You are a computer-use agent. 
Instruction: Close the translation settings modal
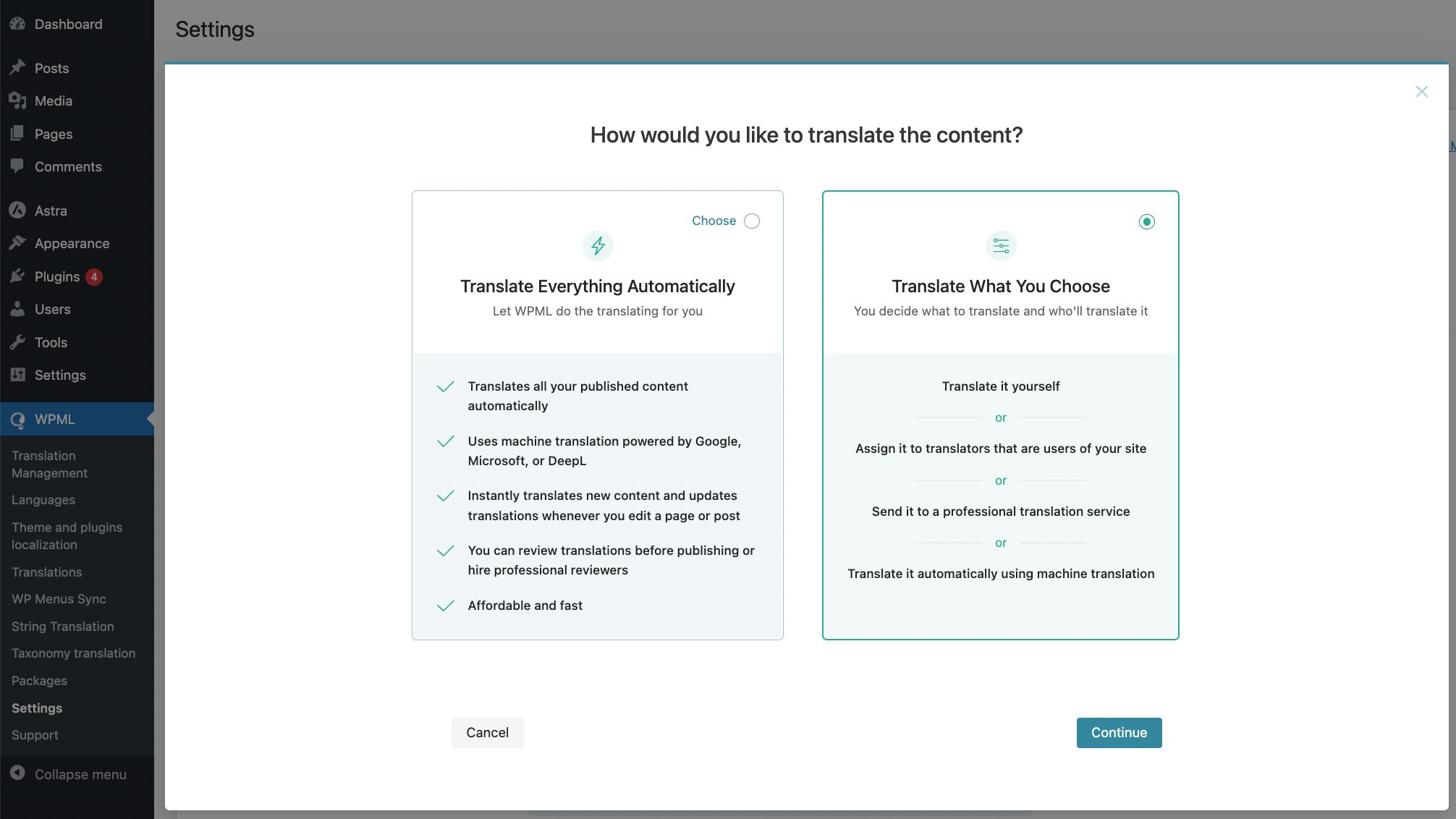(1422, 91)
